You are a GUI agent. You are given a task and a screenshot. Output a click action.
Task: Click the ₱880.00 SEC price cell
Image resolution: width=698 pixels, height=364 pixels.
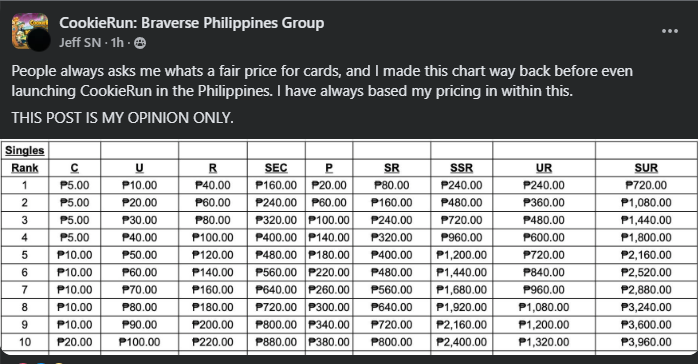pyautogui.click(x=276, y=342)
